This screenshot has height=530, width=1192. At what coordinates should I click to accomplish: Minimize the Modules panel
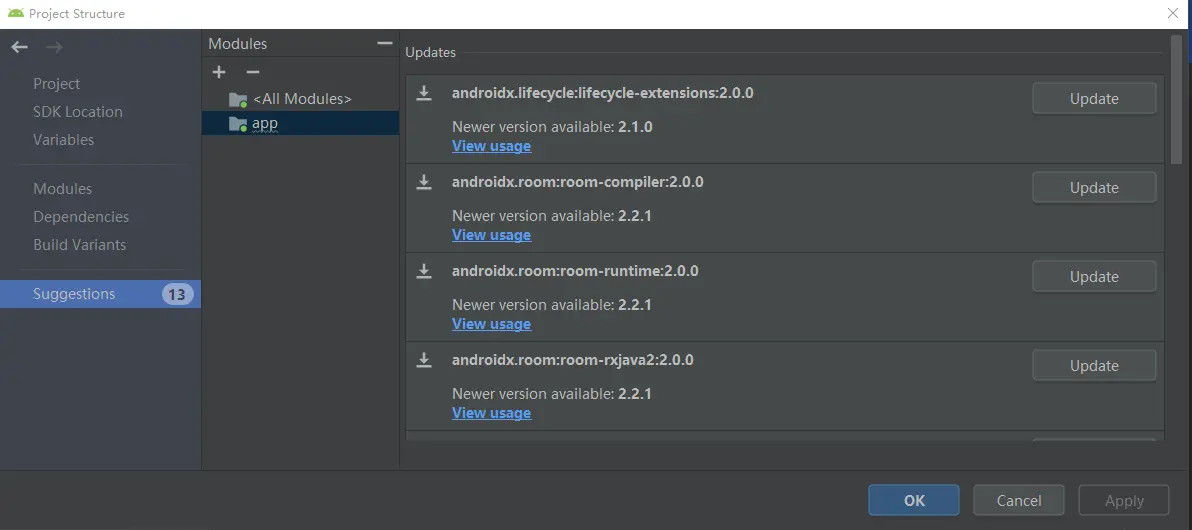(385, 43)
